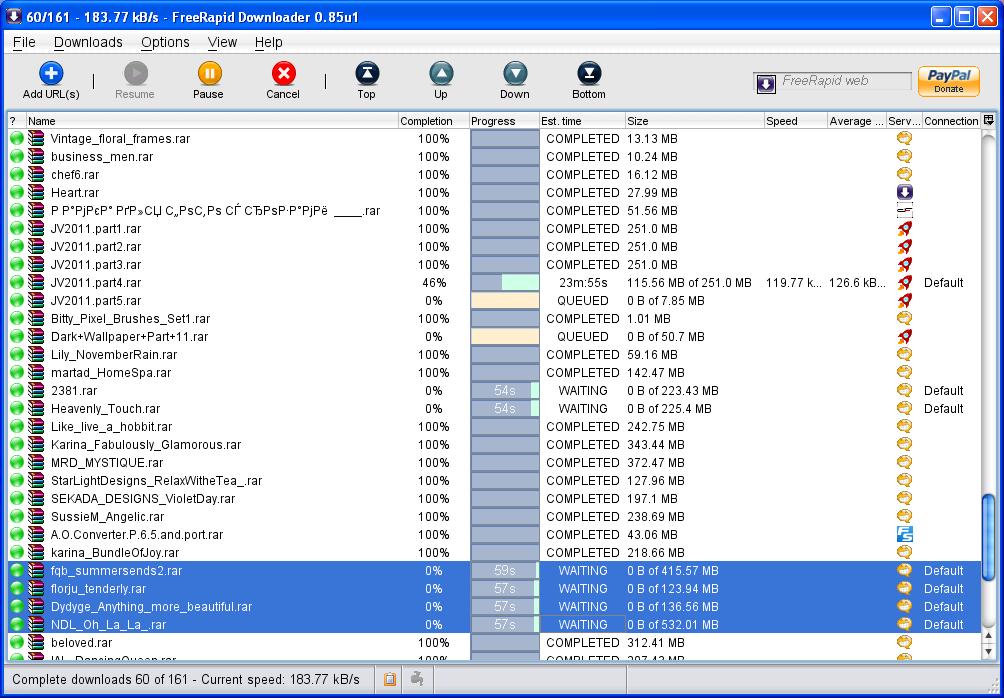This screenshot has width=1004, height=698.
Task: Click progress bar of JV2011.part4.rar
Action: [x=505, y=283]
